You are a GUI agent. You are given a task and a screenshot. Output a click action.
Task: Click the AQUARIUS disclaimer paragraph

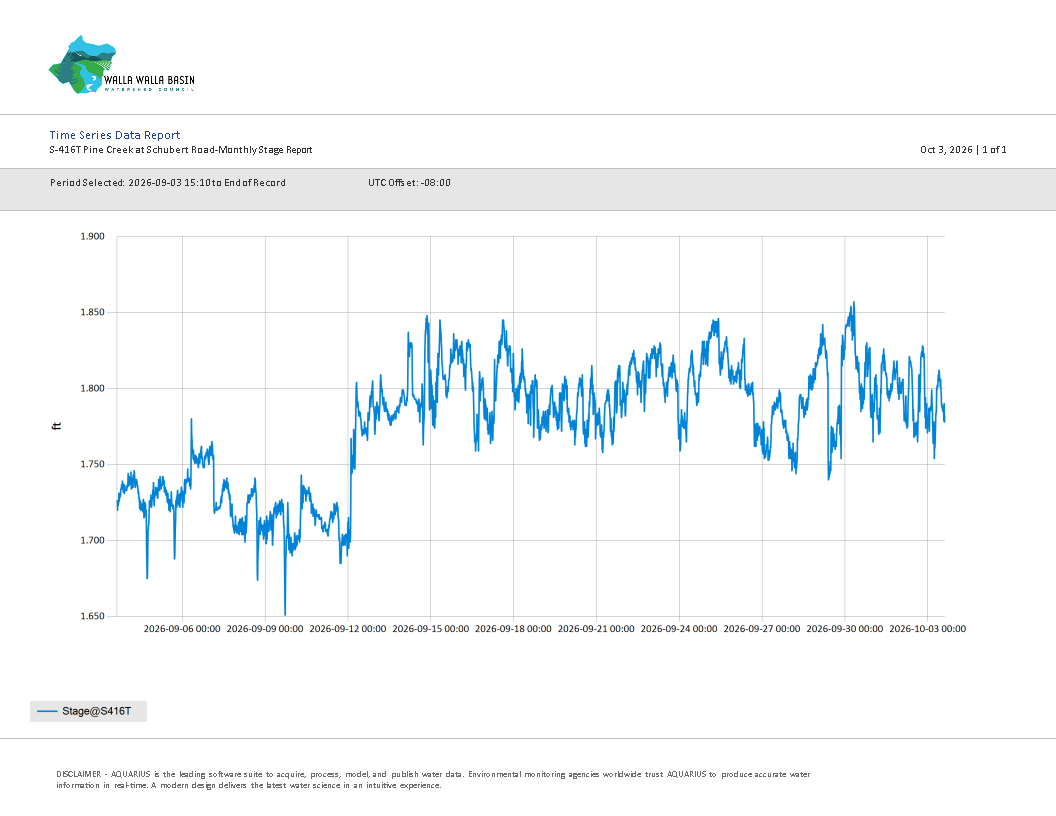click(x=433, y=780)
